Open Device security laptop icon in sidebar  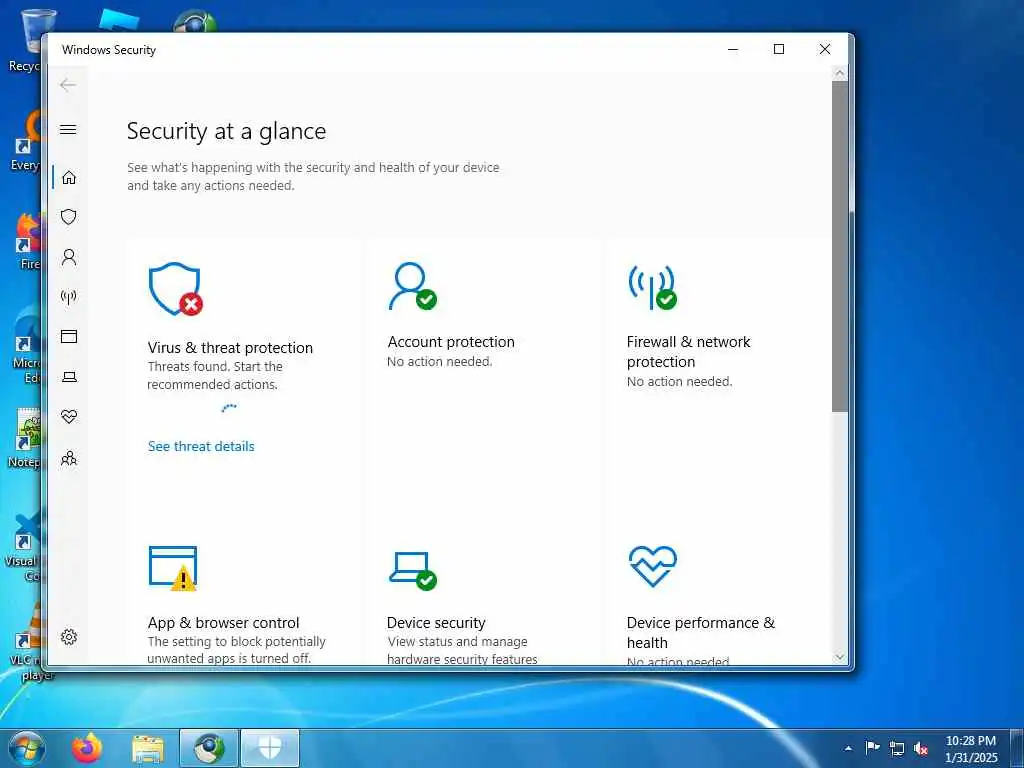tap(69, 377)
